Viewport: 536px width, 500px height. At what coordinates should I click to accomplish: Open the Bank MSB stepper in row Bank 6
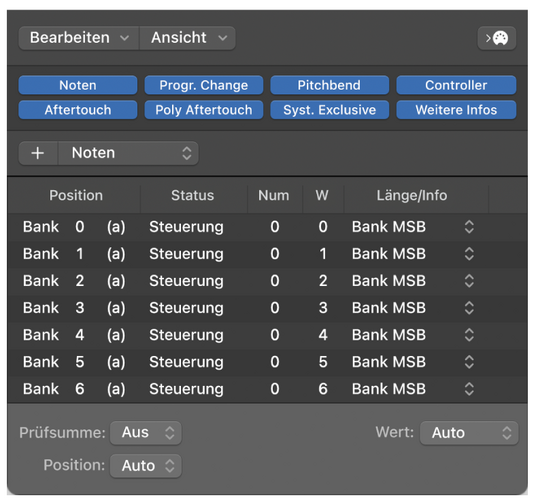coord(469,389)
